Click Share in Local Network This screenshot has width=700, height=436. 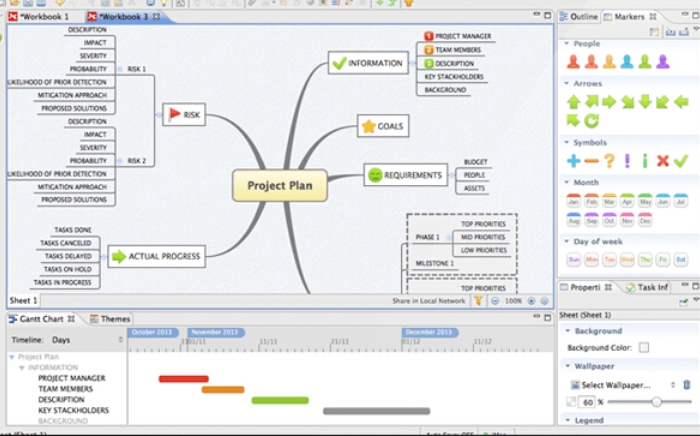pyautogui.click(x=428, y=300)
